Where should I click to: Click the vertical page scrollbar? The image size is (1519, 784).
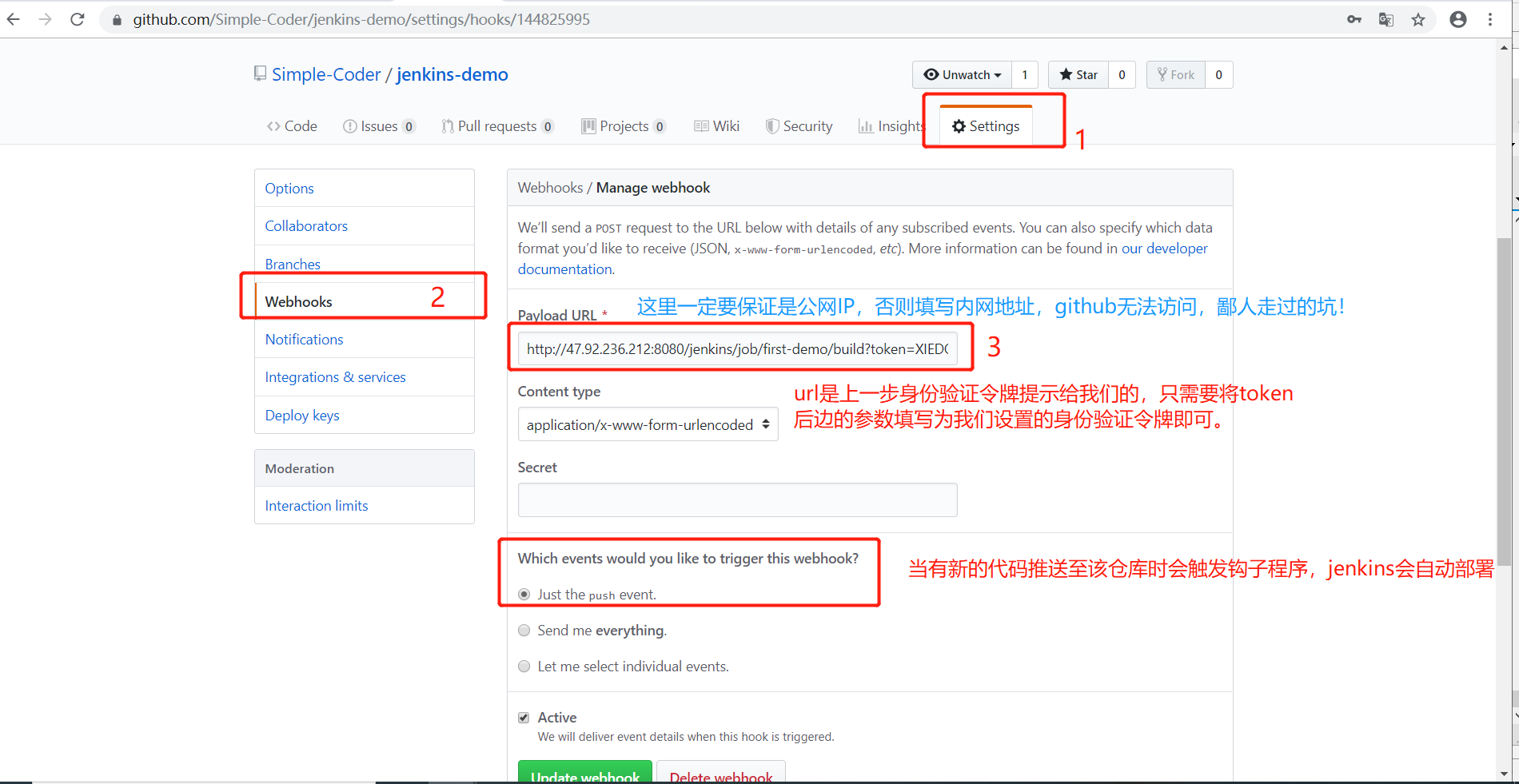tap(1504, 401)
